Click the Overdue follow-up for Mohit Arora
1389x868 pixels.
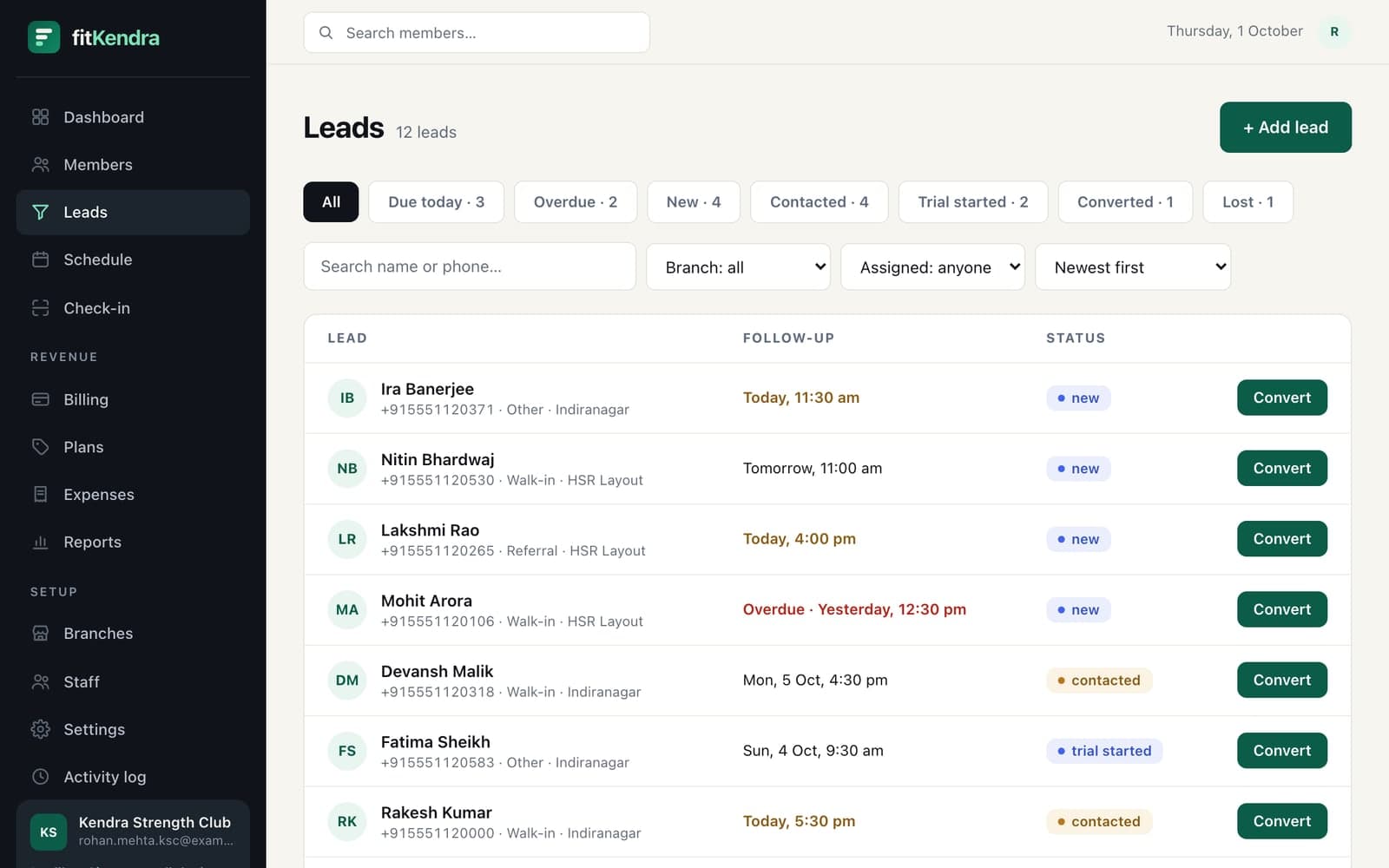[854, 609]
